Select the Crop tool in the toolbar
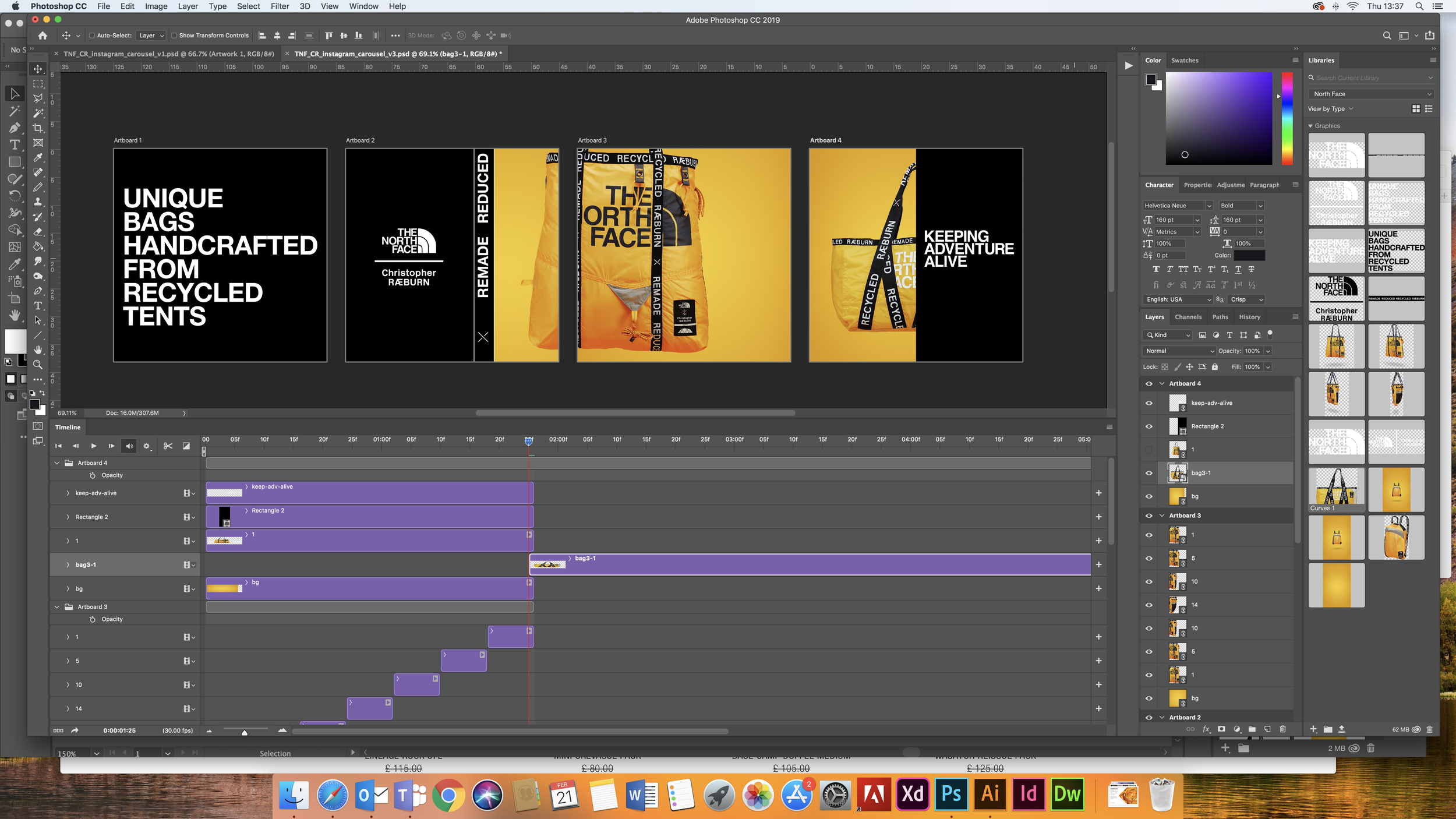 (38, 128)
